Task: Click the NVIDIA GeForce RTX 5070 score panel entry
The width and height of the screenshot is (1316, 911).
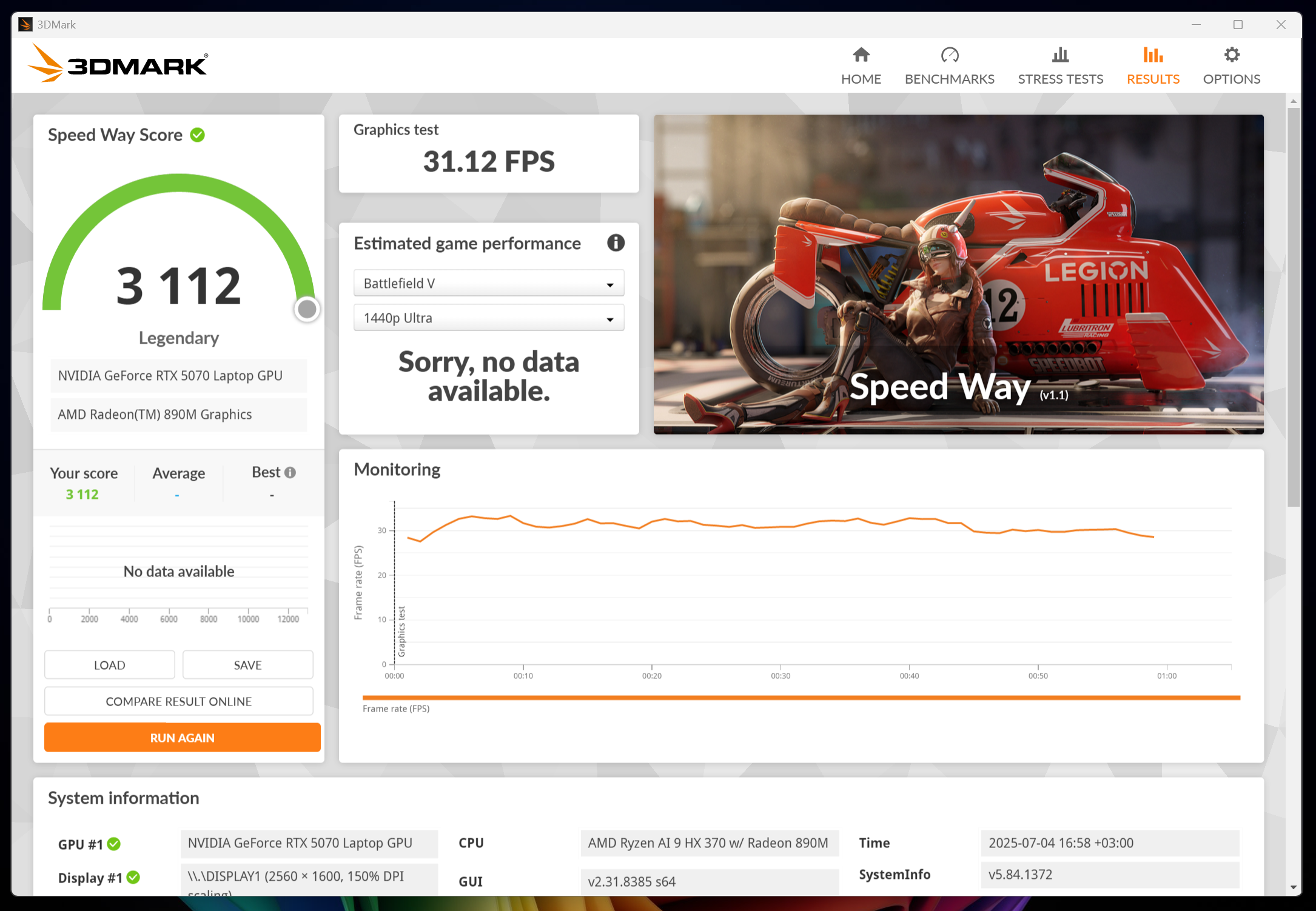Action: click(x=178, y=376)
